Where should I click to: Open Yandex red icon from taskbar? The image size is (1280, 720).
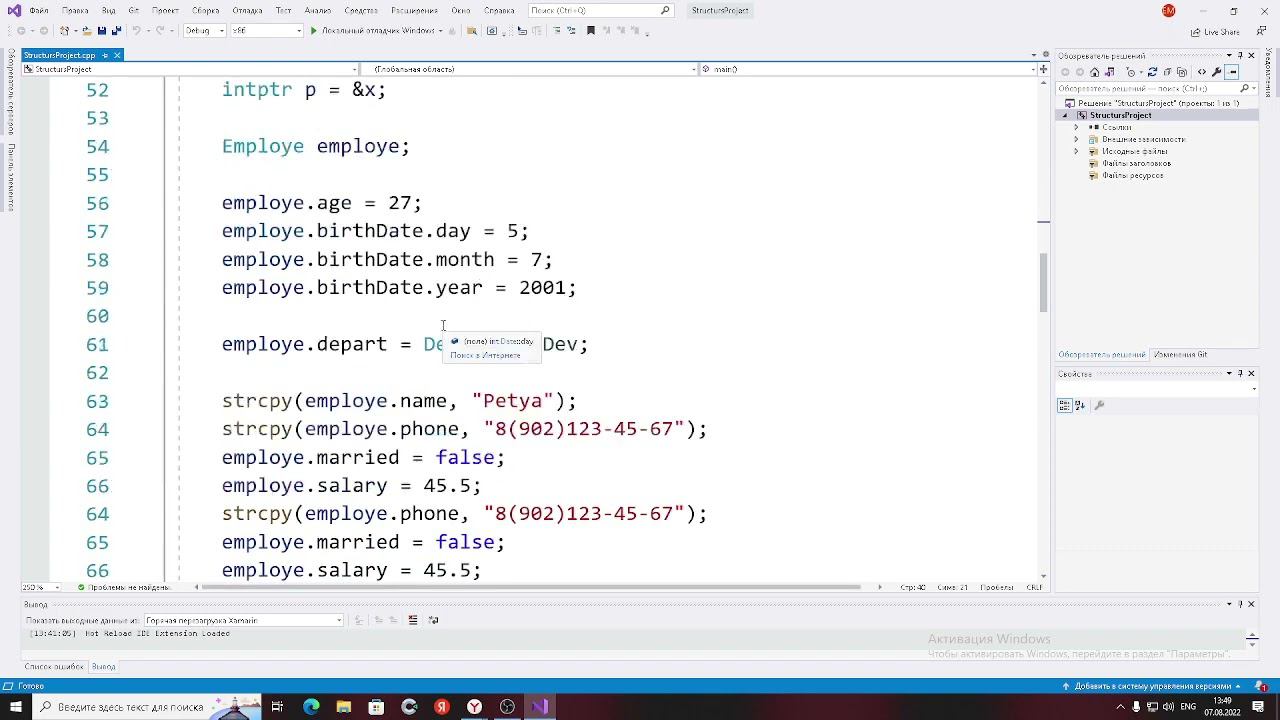(441, 707)
